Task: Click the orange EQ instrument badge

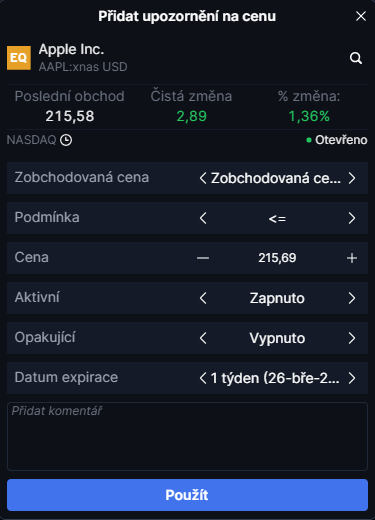Action: [x=19, y=58]
